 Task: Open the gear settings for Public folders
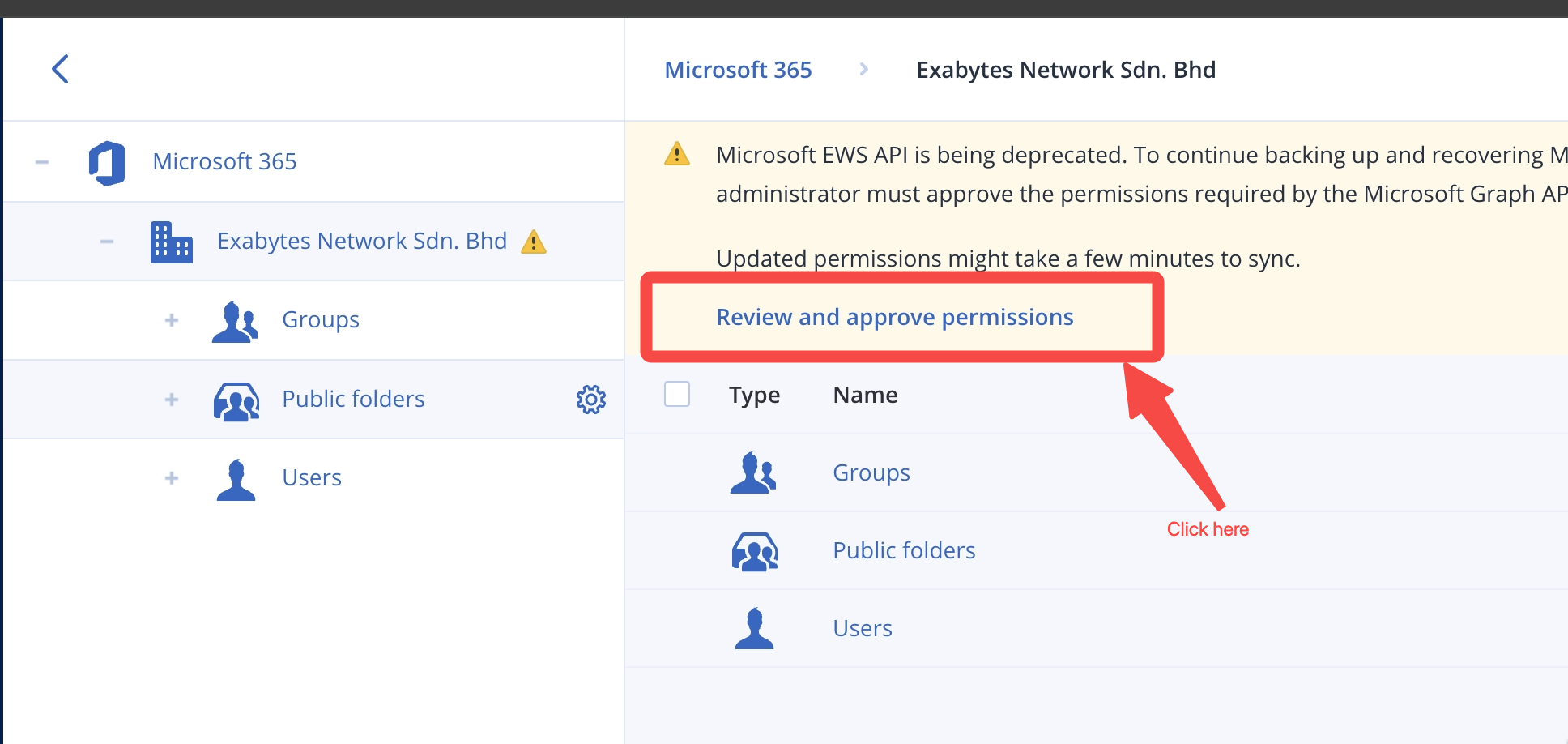(x=591, y=400)
